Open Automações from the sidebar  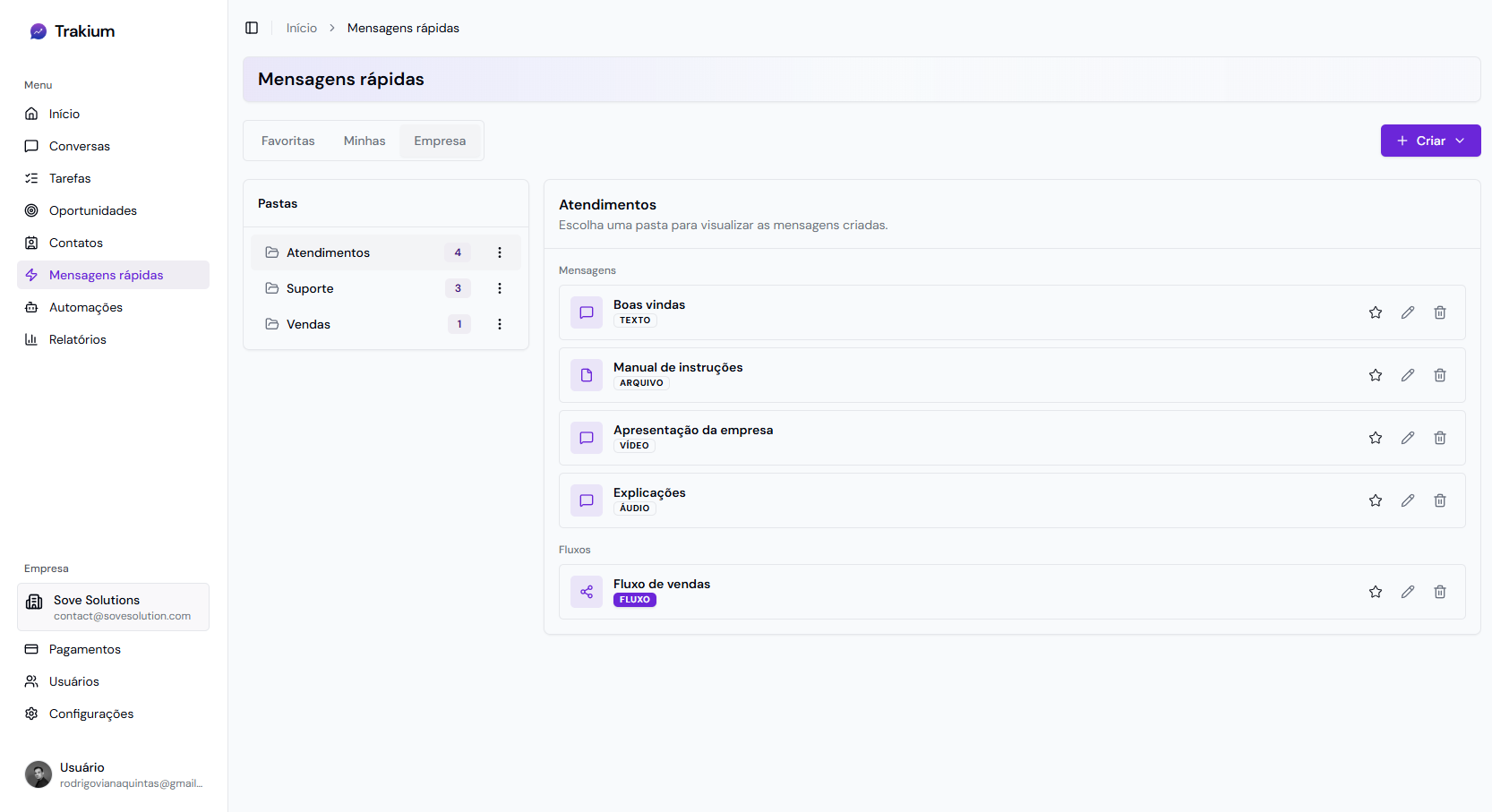[86, 307]
